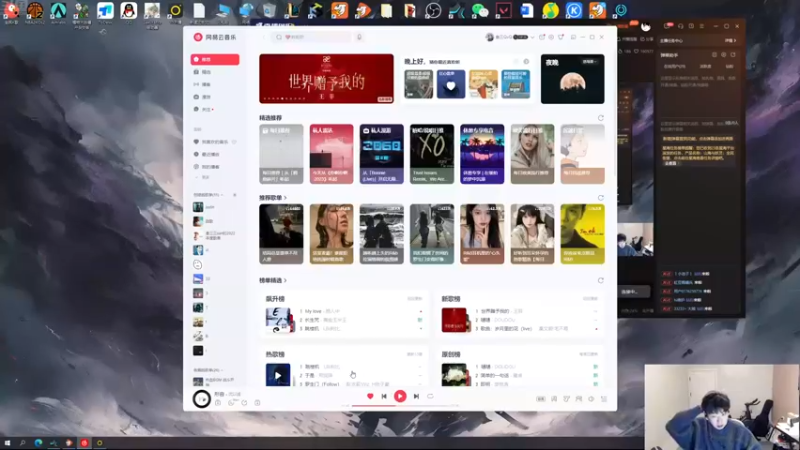Screen dimensions: 800x450
Task: Open the red banner 世界赠予我的
Action: tap(327, 79)
